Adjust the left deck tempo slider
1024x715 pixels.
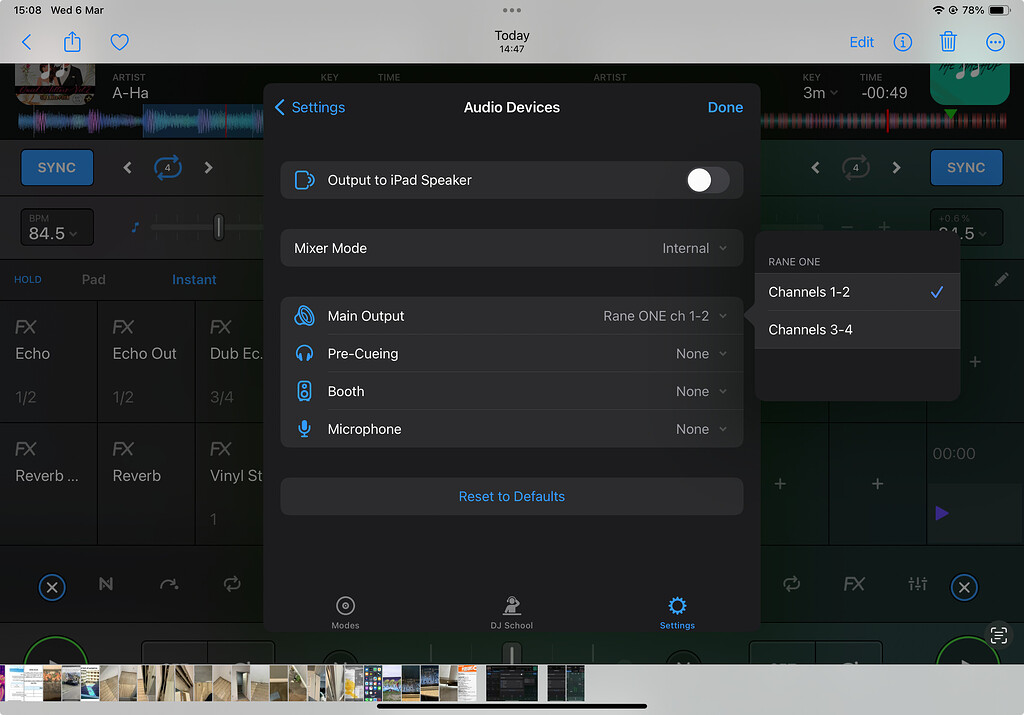tap(218, 228)
